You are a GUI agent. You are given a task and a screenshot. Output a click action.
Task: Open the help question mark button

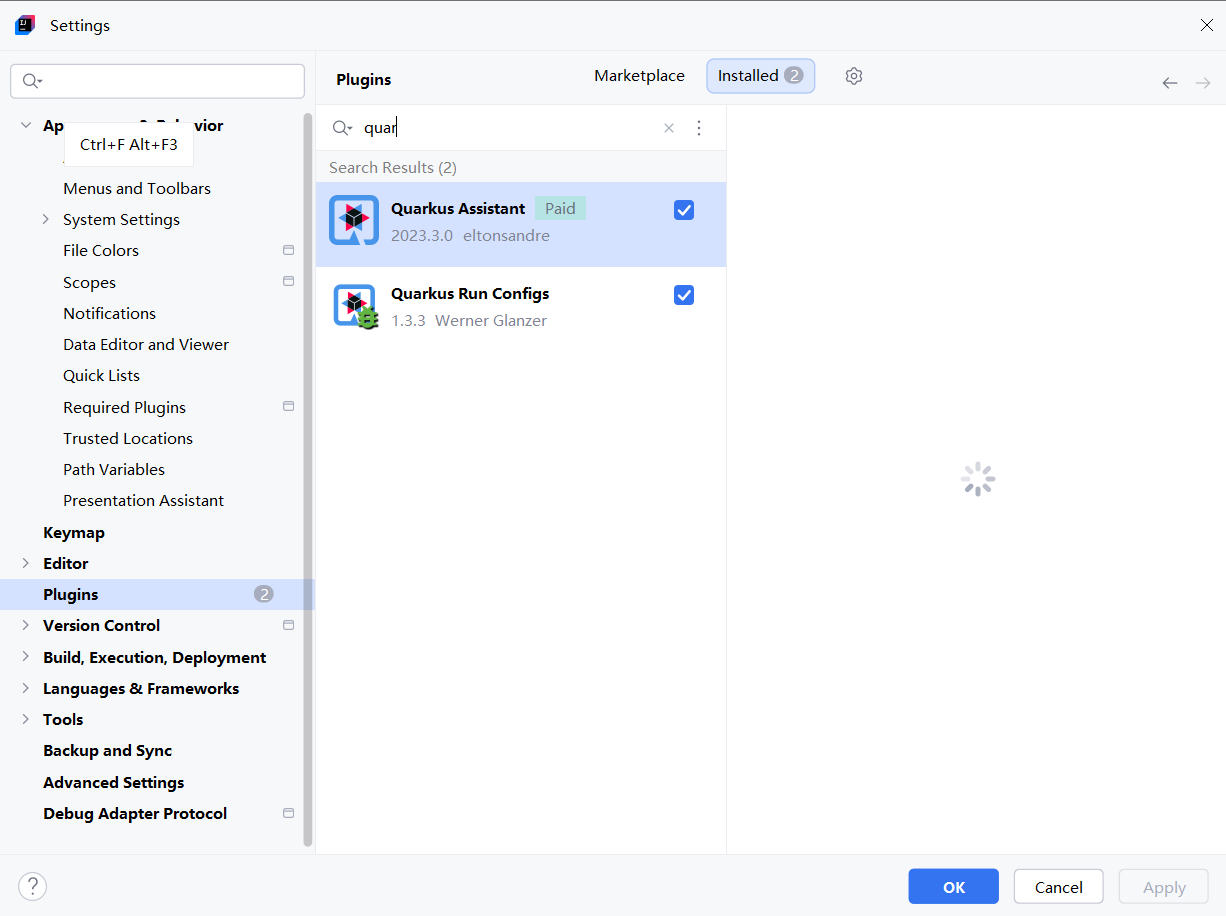[x=32, y=886]
